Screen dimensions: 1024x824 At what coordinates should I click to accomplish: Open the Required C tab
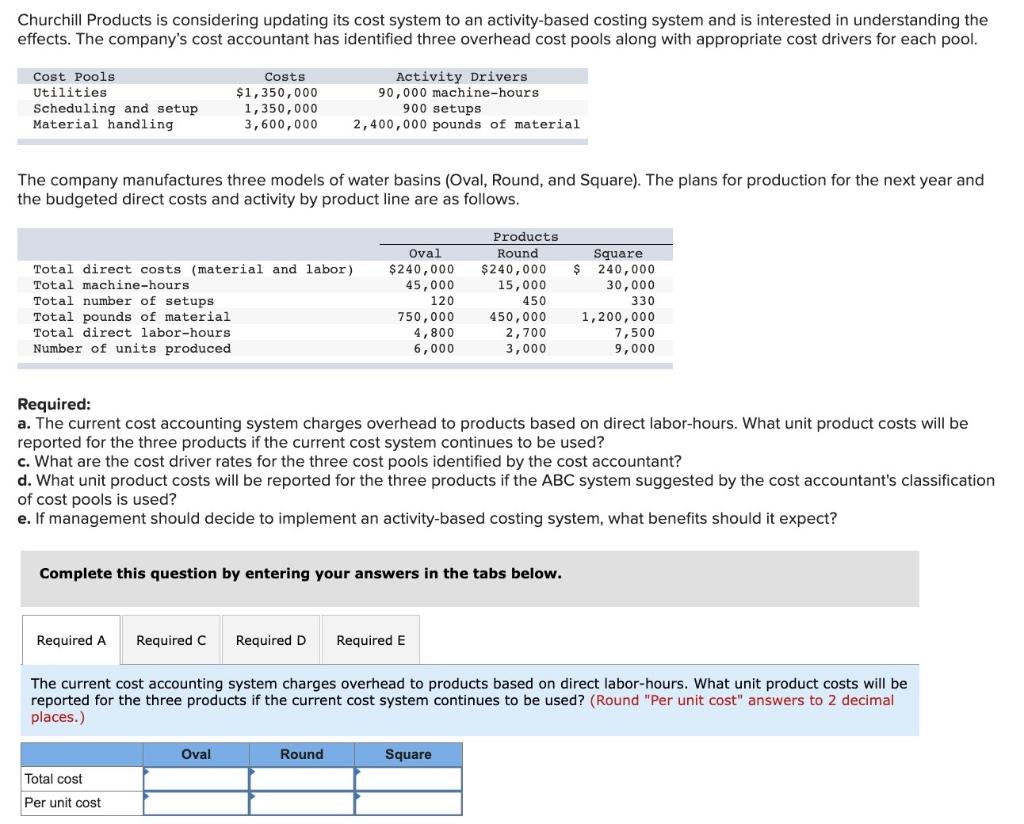pos(171,640)
